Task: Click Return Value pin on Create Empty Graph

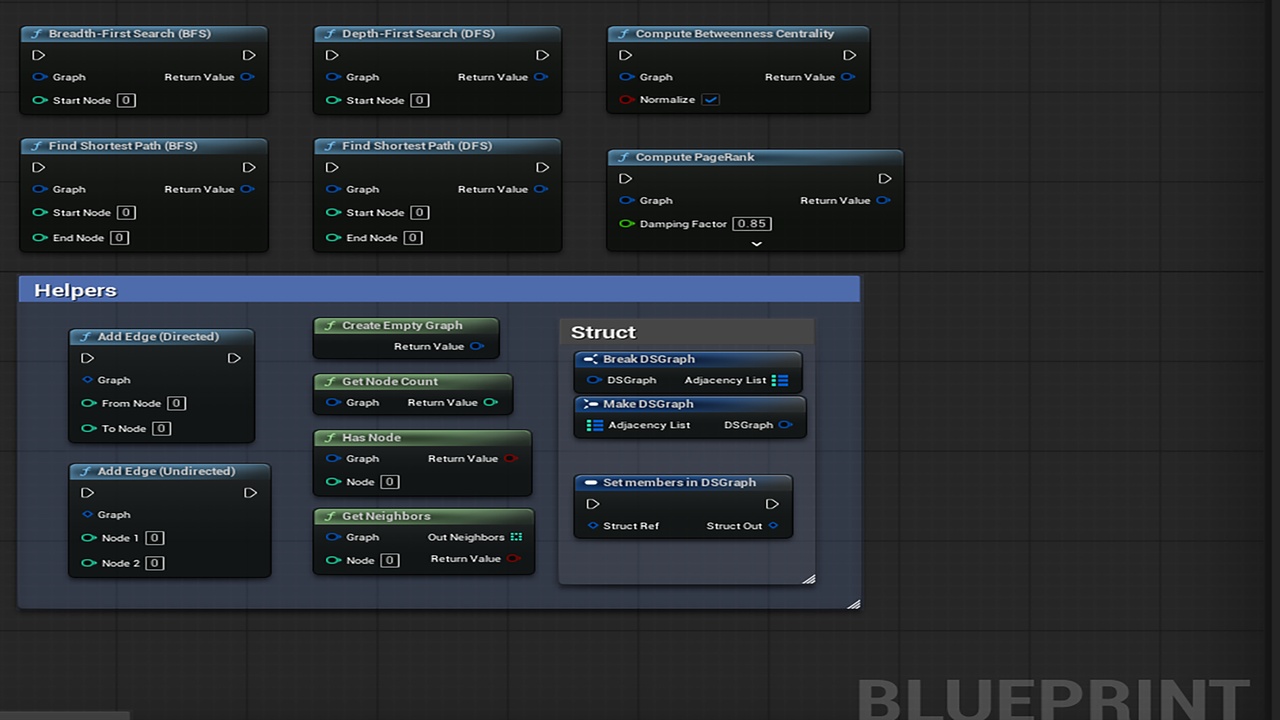Action: pyautogui.click(x=476, y=347)
